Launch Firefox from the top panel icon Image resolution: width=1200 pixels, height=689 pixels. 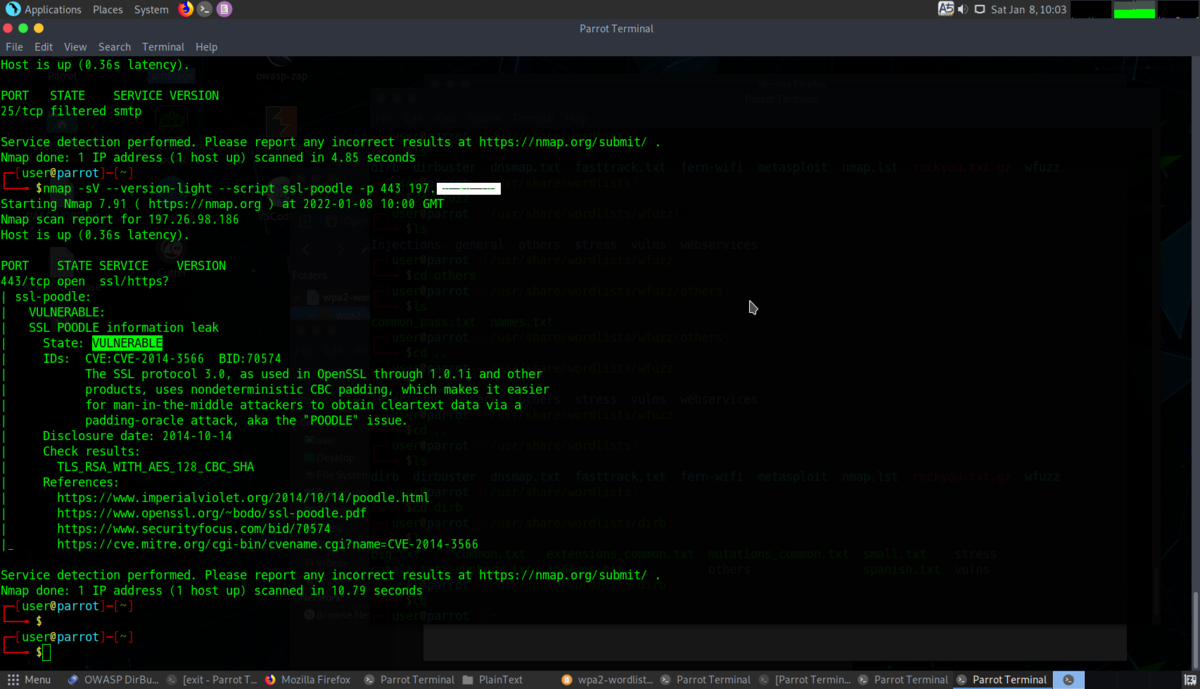pos(186,9)
